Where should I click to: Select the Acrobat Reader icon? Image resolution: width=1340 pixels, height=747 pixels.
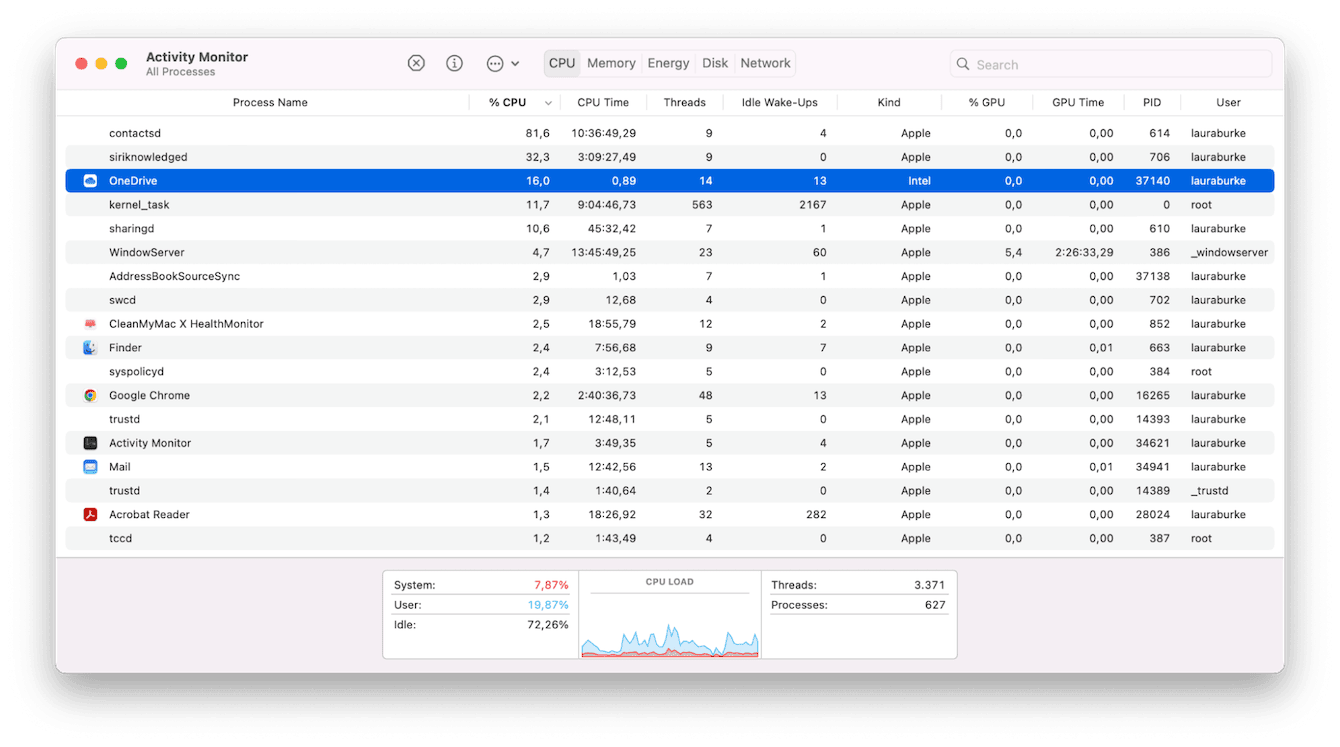coord(91,514)
